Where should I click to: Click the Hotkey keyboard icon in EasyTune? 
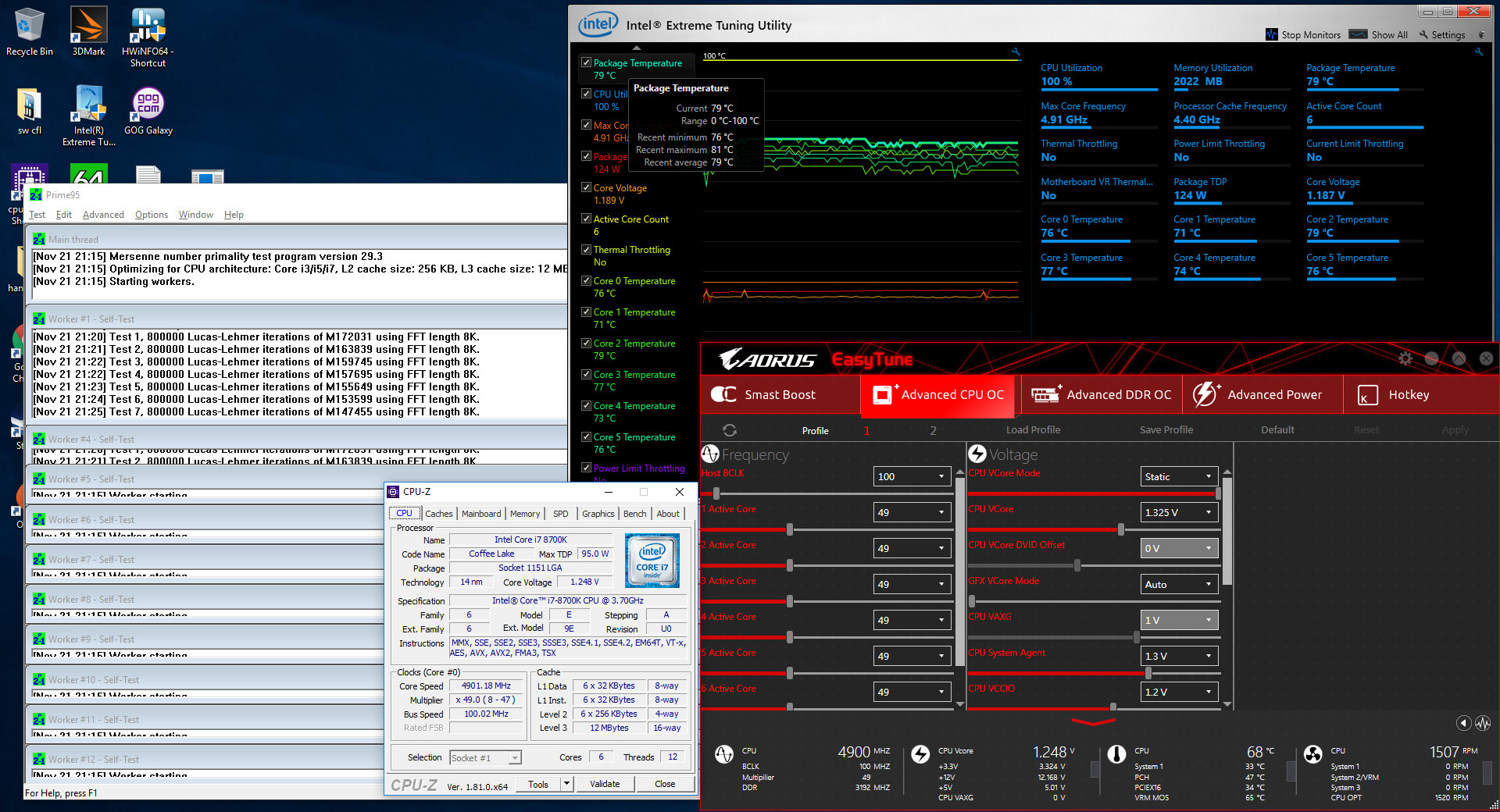(x=1368, y=395)
